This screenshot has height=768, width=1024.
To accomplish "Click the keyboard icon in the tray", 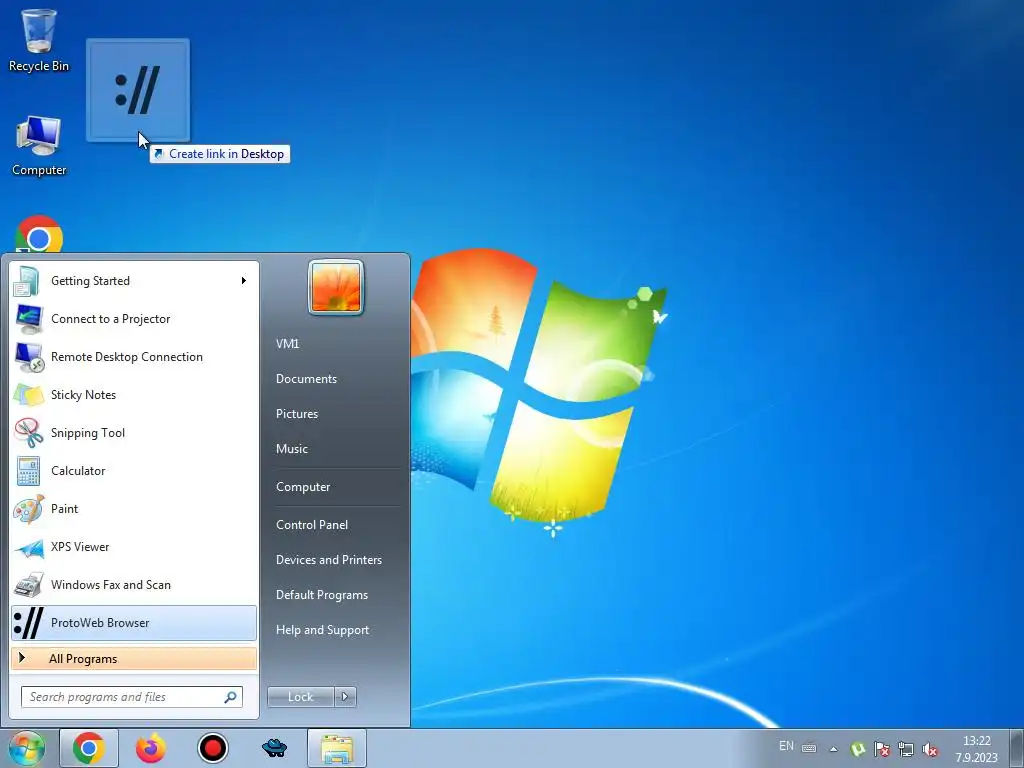I will click(x=808, y=748).
